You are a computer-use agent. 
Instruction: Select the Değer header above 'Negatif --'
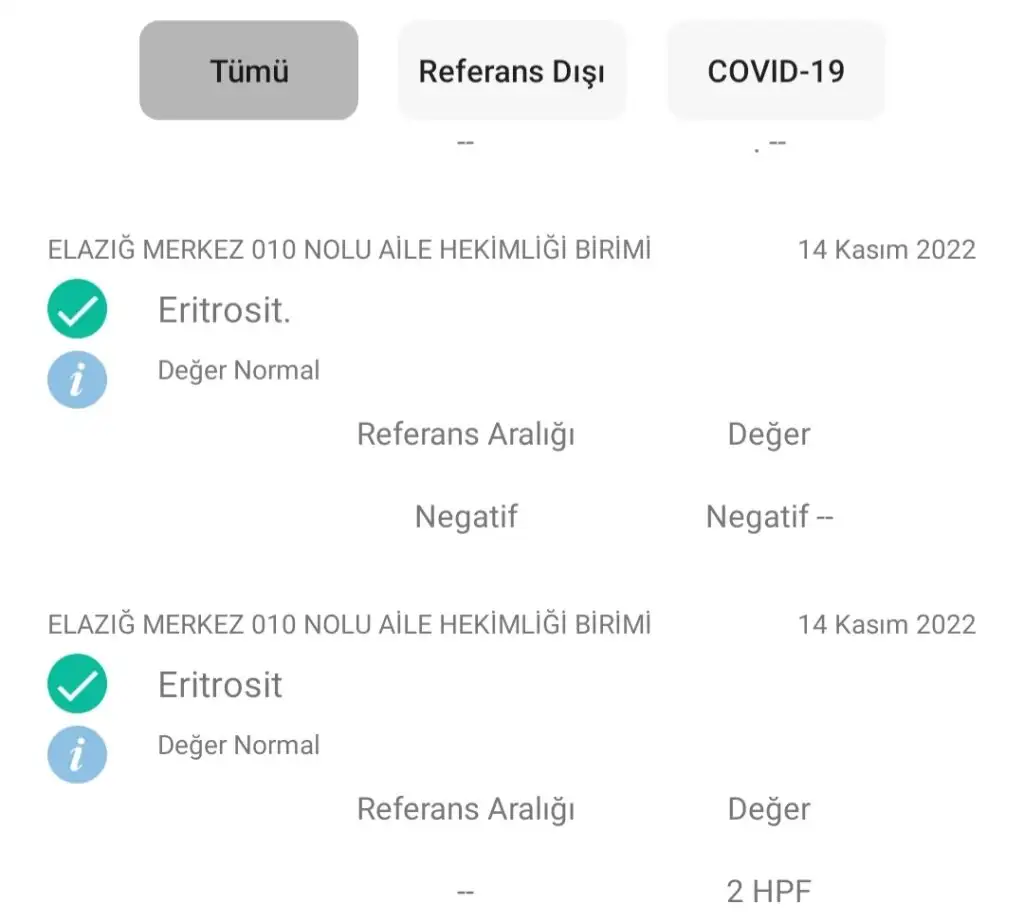pos(769,435)
